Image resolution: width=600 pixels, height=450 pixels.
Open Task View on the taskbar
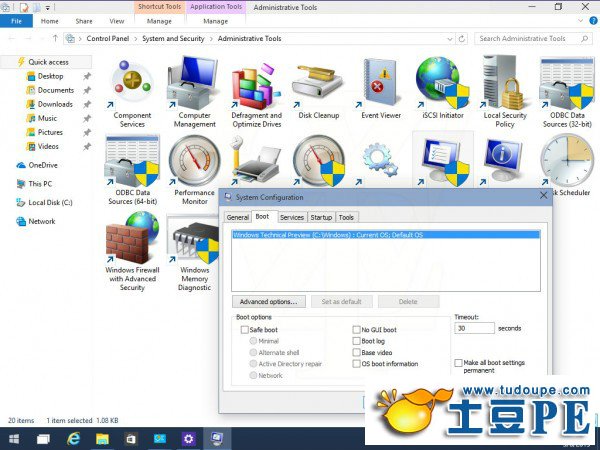coord(43,439)
